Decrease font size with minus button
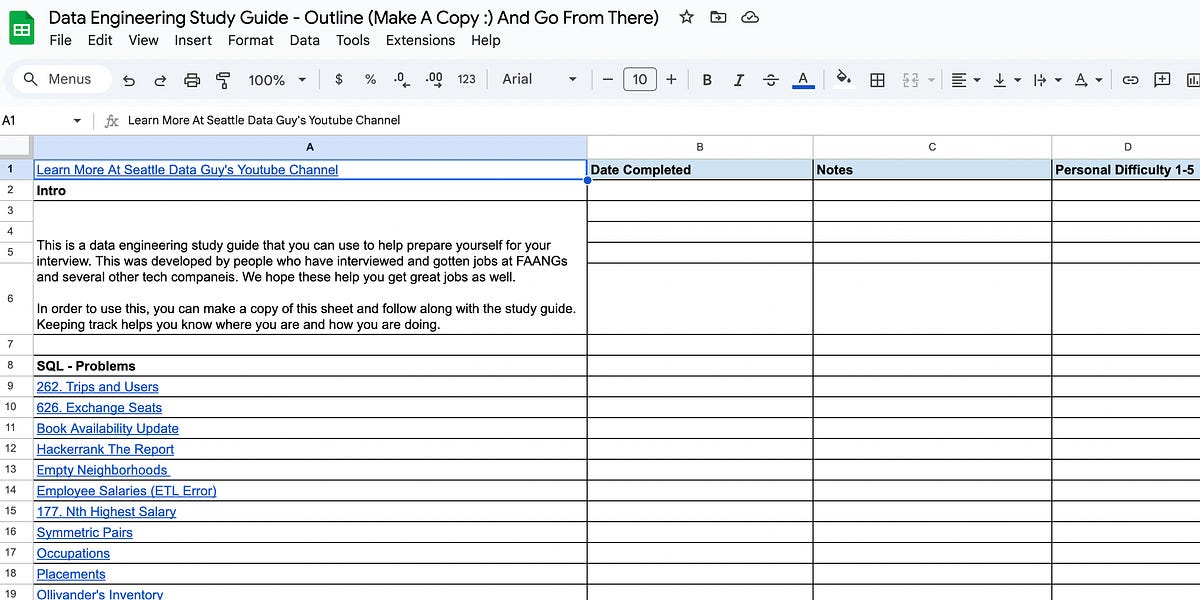 click(607, 79)
